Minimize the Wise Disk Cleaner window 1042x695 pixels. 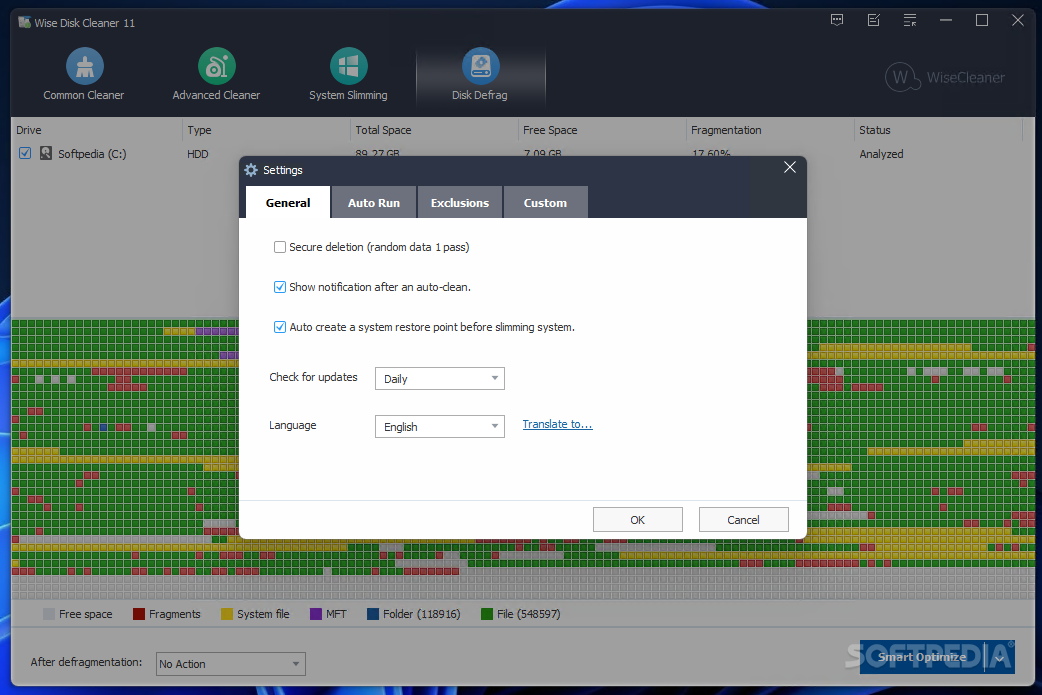point(946,21)
